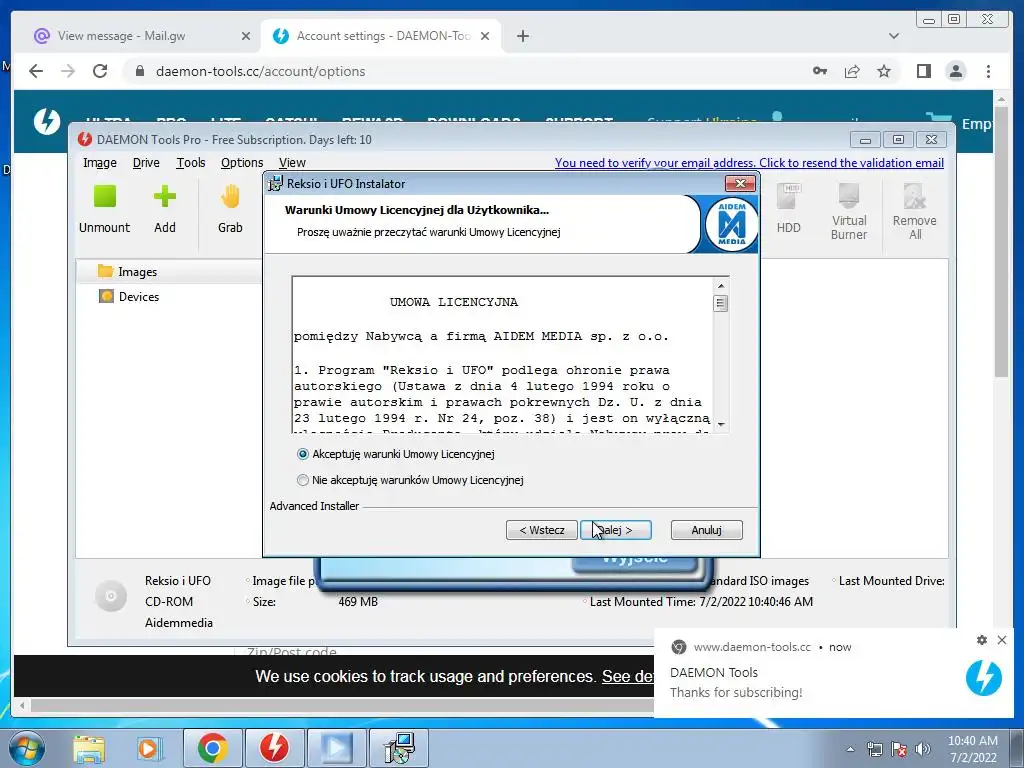Select Devices in the tree
1024x768 pixels.
129,296
